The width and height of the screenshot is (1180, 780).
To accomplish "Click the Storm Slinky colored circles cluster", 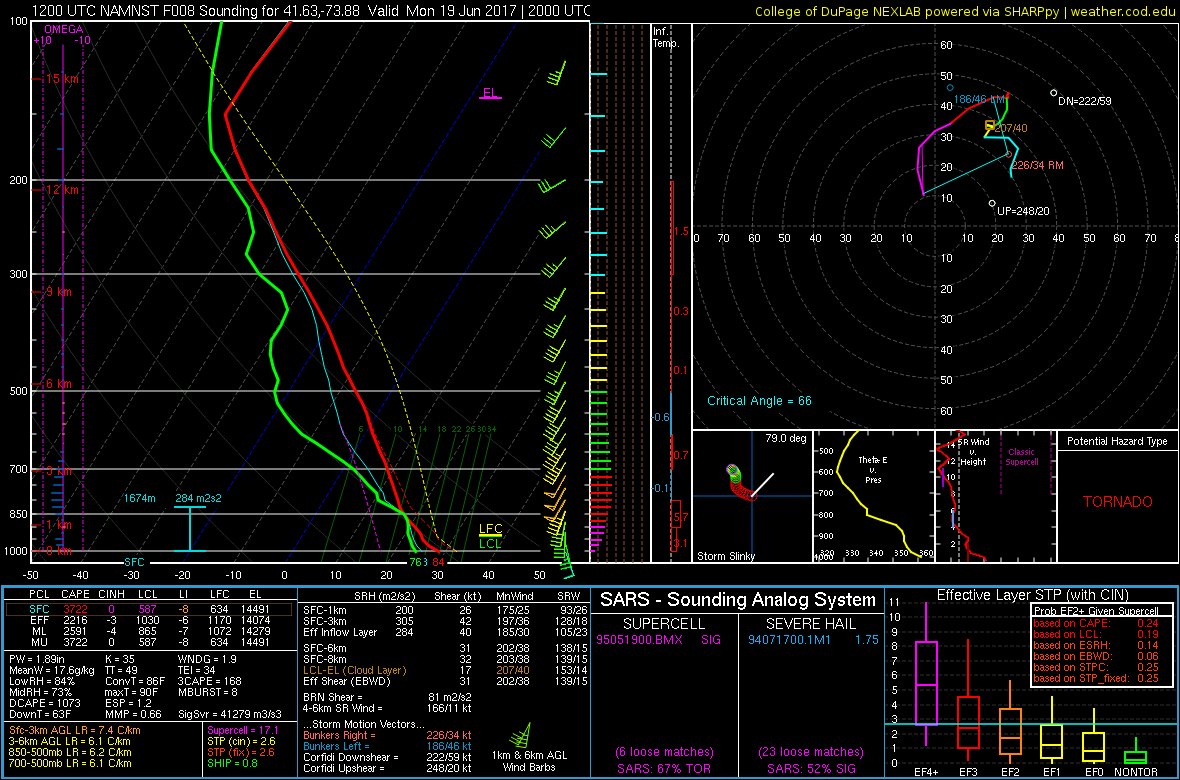I will [x=740, y=482].
